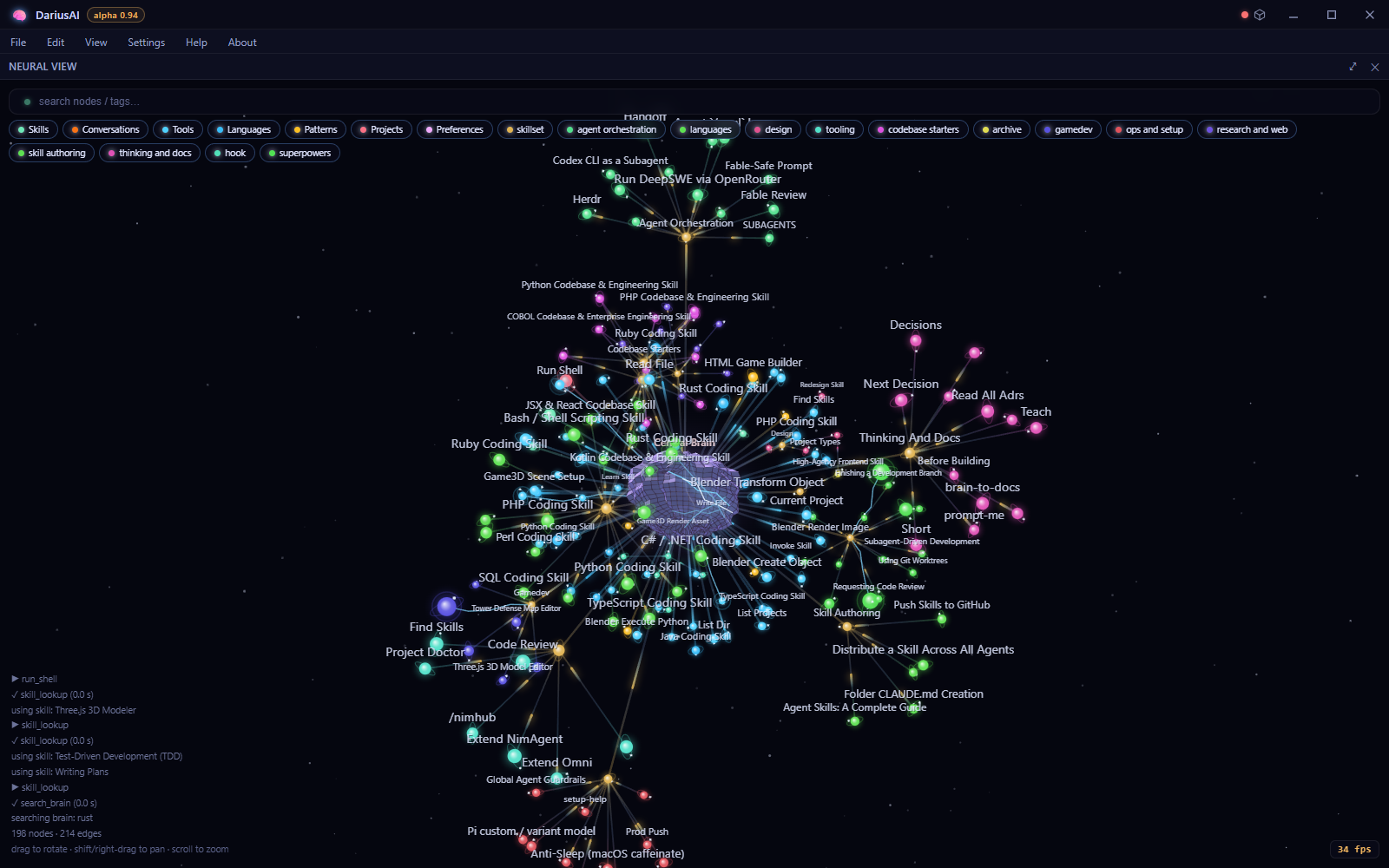Expand Neural View with the diagonal arrows icon
This screenshot has height=868, width=1389.
point(1353,67)
